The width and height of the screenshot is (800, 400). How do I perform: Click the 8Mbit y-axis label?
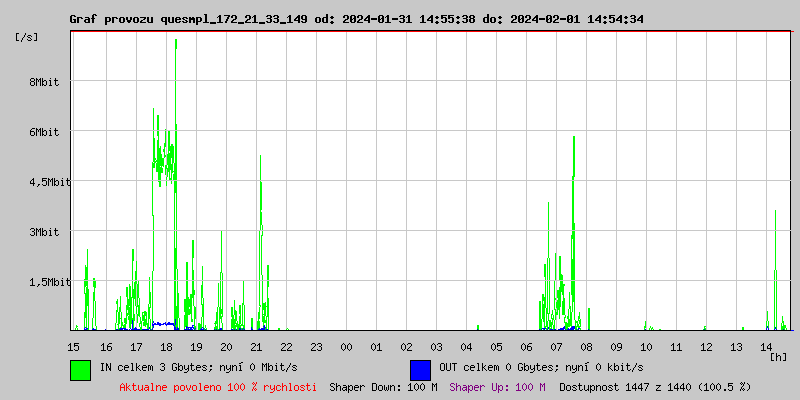43,82
